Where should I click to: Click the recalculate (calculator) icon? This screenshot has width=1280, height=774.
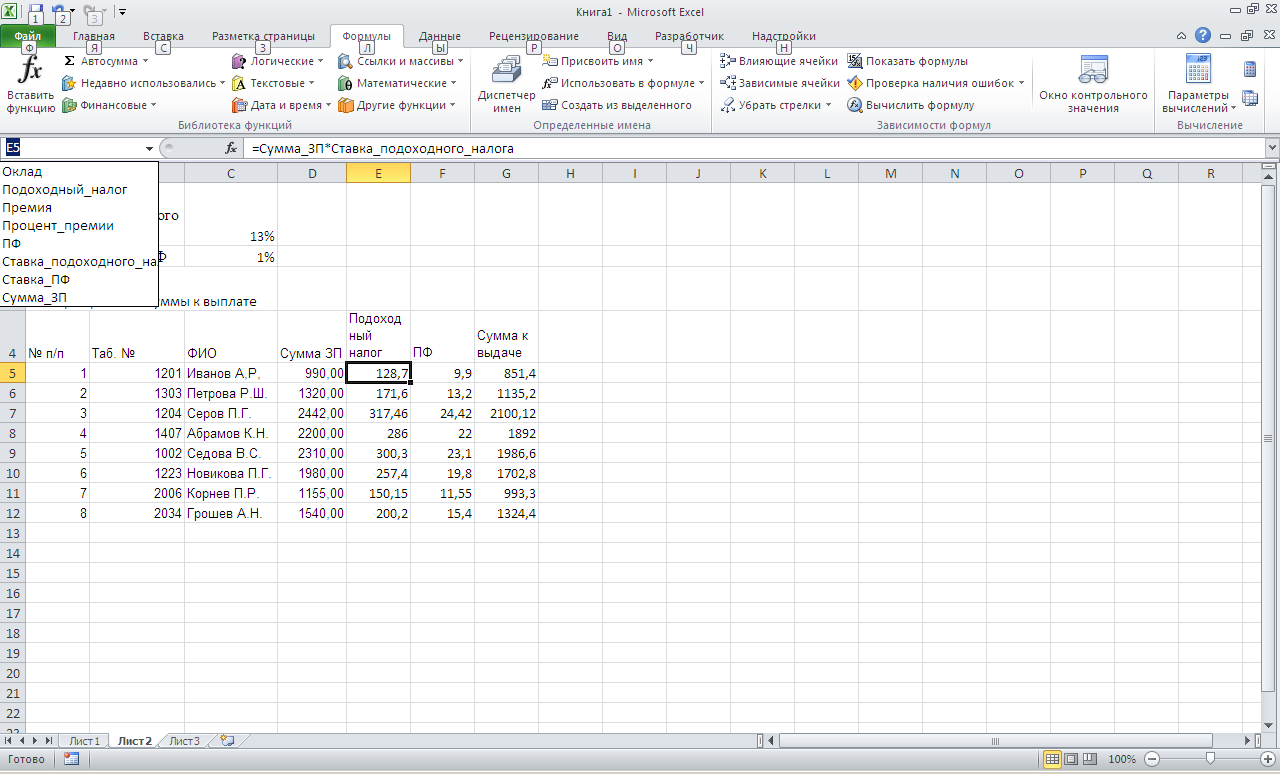point(1250,70)
